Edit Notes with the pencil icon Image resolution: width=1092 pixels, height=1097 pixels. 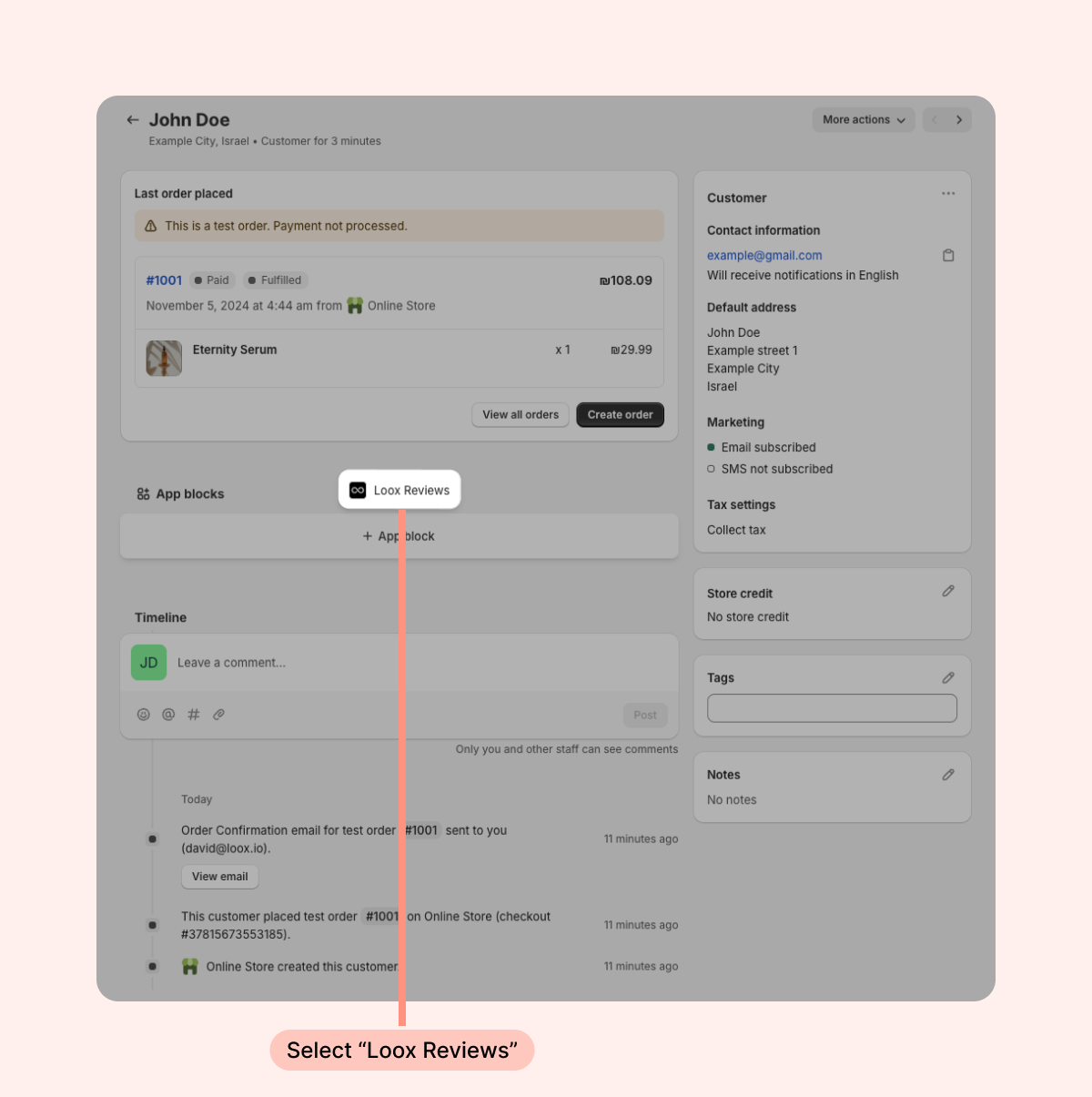pyautogui.click(x=948, y=775)
